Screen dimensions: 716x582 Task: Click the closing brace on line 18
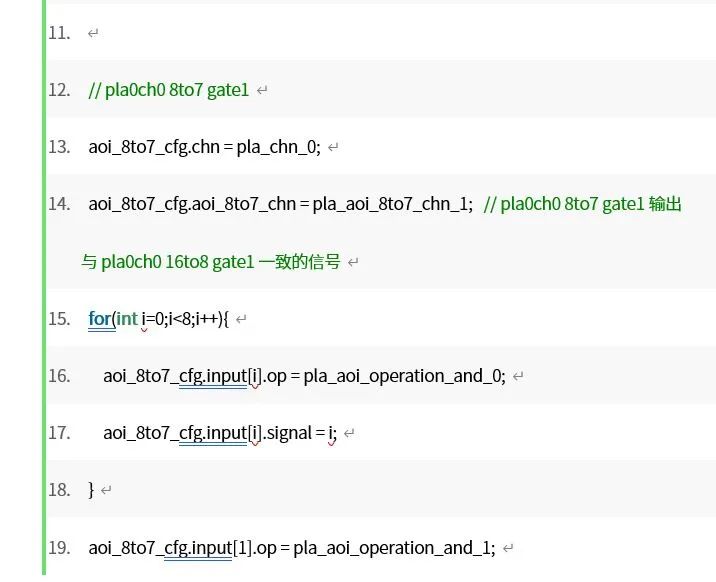point(91,490)
